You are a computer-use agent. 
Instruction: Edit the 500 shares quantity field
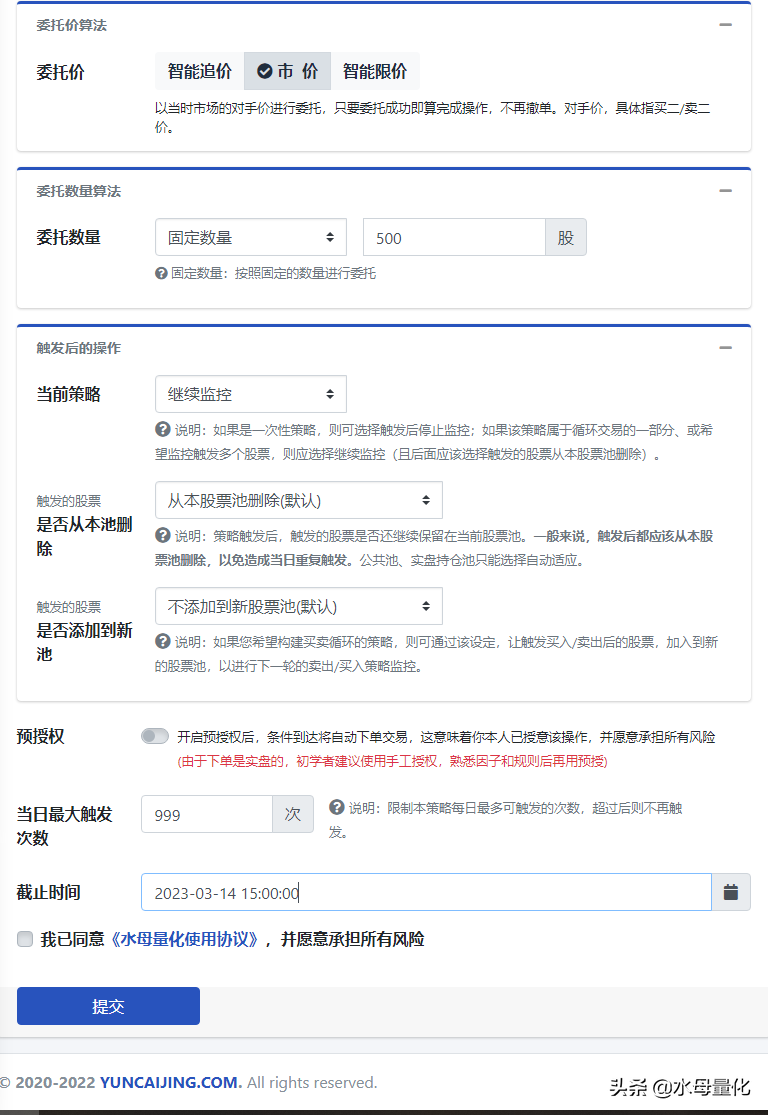pos(454,238)
